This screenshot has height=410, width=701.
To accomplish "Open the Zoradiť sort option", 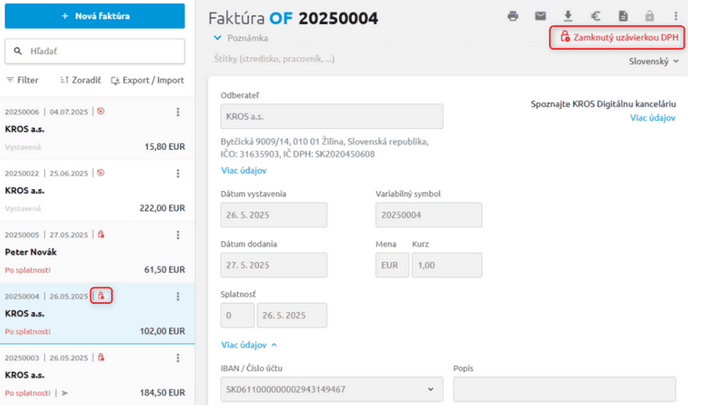I will click(x=78, y=80).
